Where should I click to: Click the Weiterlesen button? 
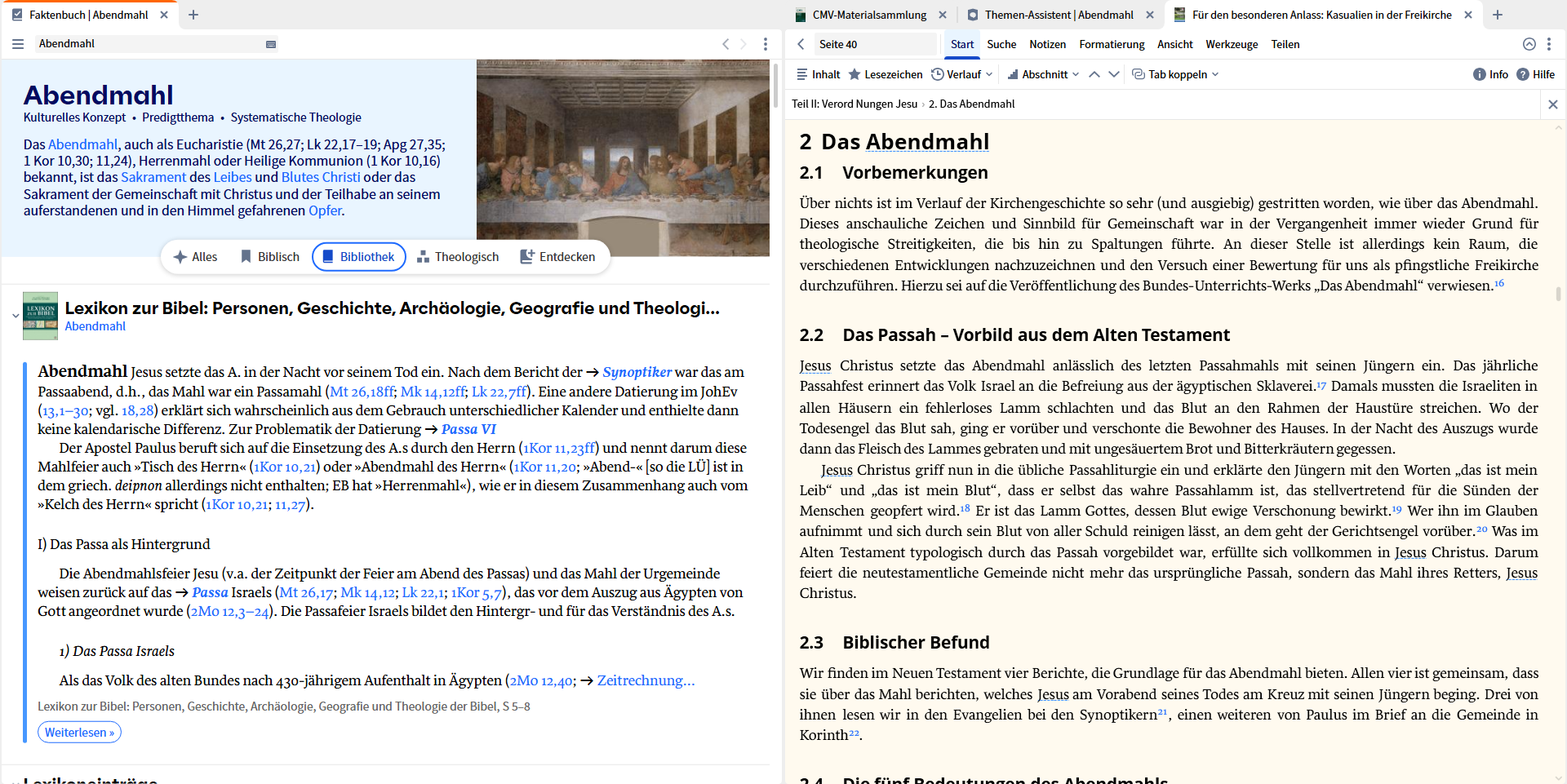point(79,732)
